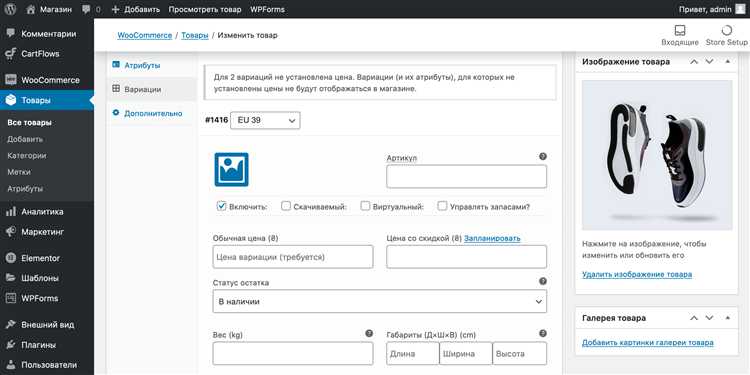Click the Артикул help question icon
Image resolution: width=750 pixels, height=375 pixels.
(x=542, y=156)
